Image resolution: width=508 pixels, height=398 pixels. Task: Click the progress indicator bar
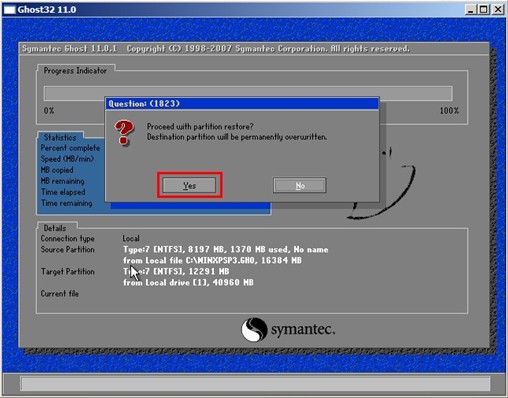(248, 93)
